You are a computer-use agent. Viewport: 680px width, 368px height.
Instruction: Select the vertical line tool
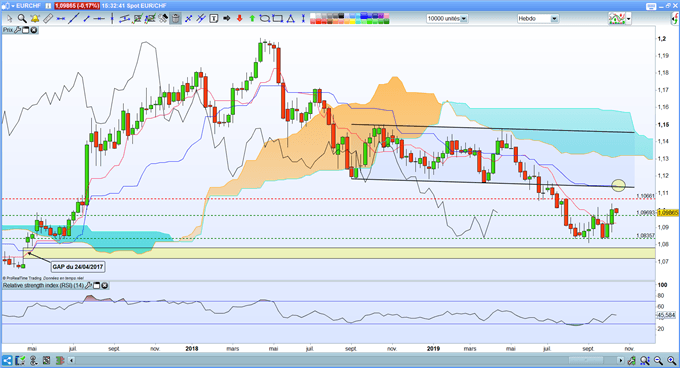pyautogui.click(x=112, y=19)
